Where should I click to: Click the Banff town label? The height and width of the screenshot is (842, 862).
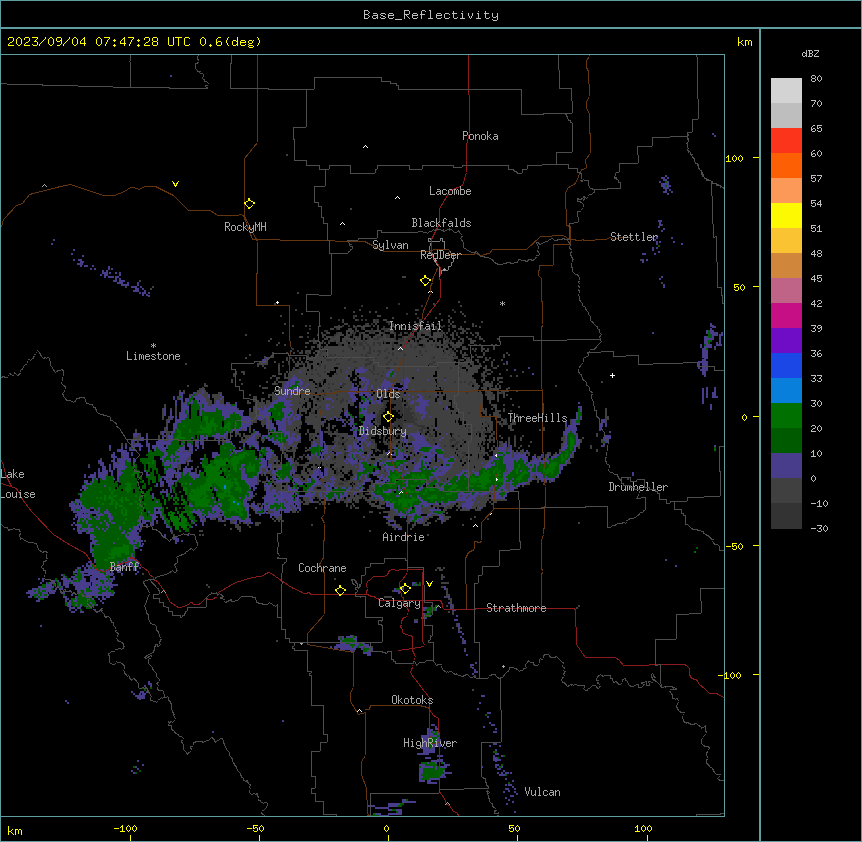(124, 567)
